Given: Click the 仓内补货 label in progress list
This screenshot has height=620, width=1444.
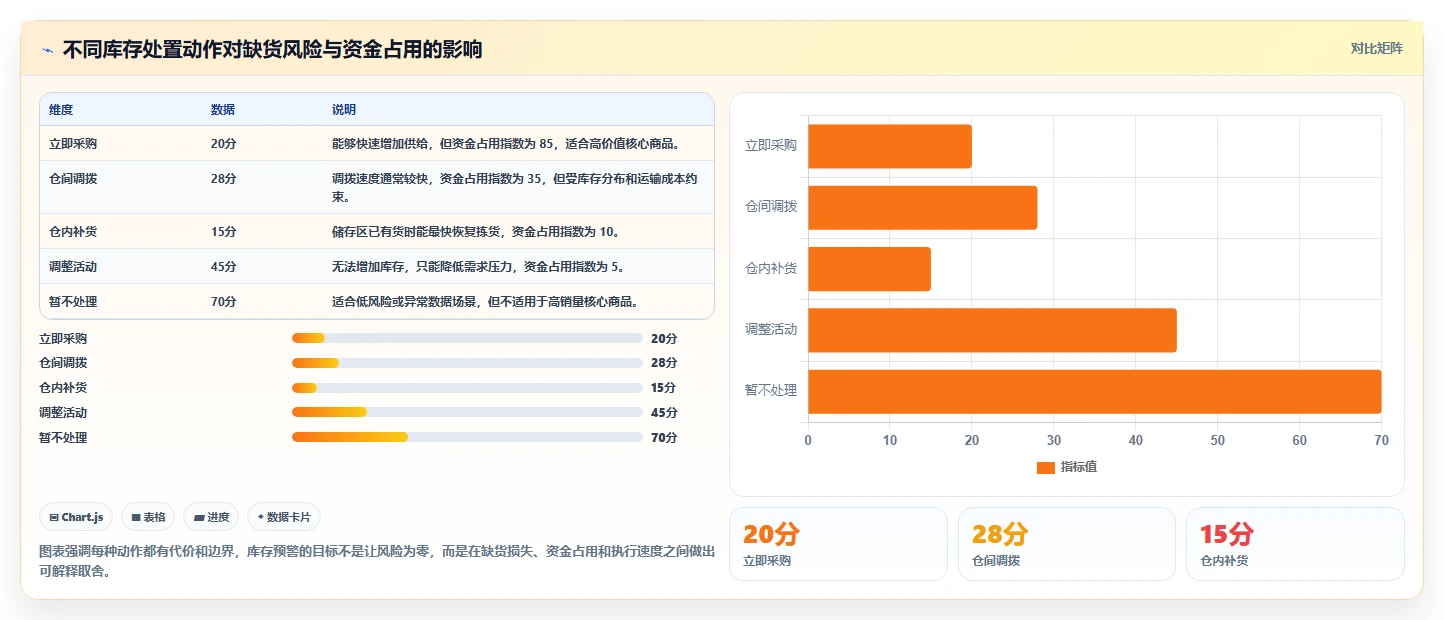Looking at the screenshot, I should click(x=63, y=388).
